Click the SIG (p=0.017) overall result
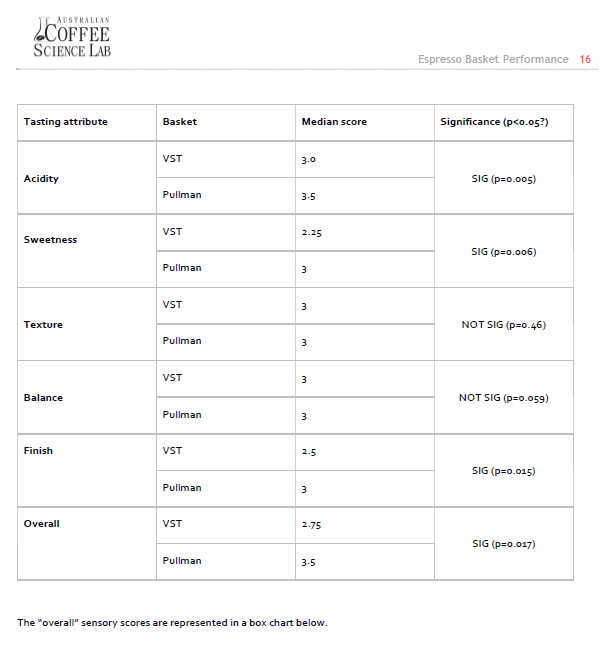Screen dimensions: 609x658 click(x=503, y=544)
